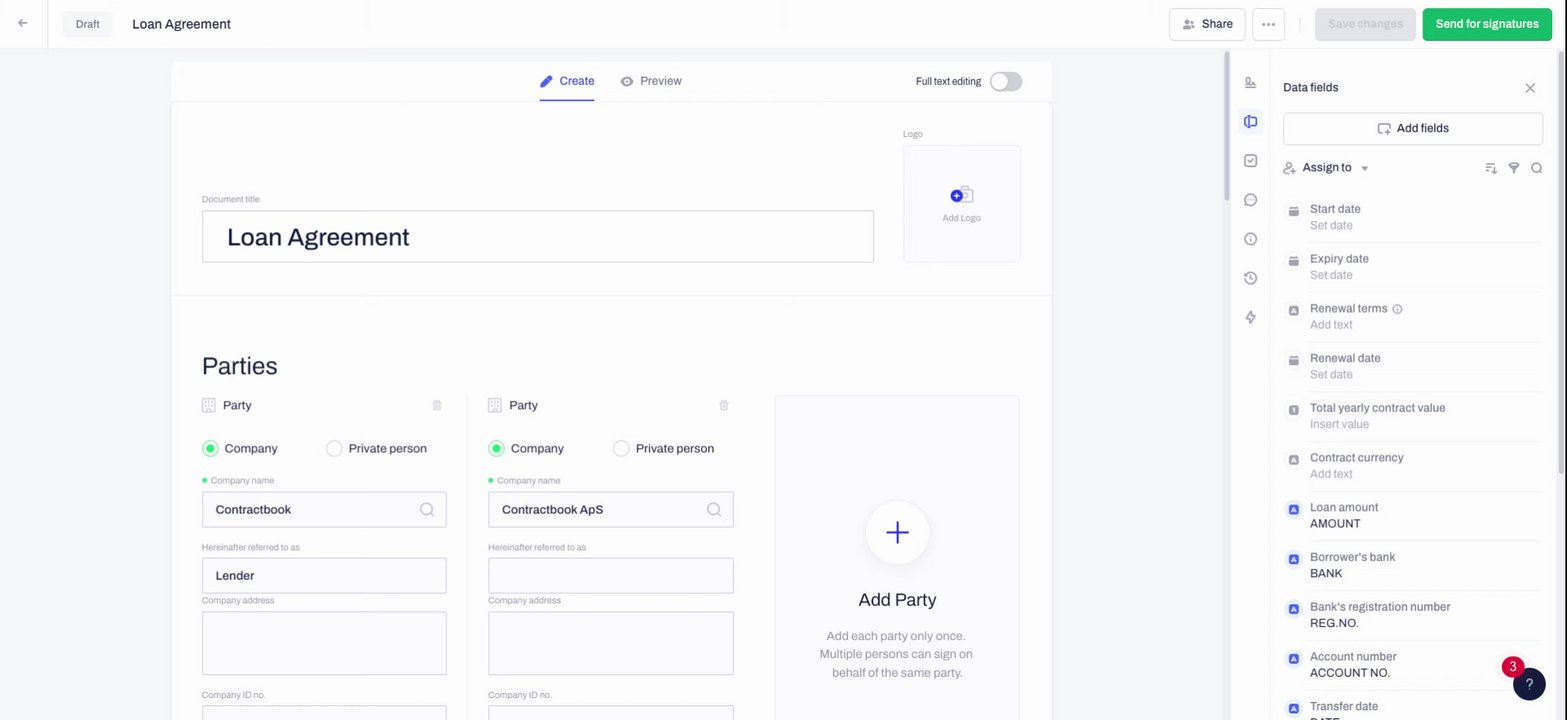The height and width of the screenshot is (720, 1567).
Task: Click the Renewal date calendar icon
Action: tap(1293, 360)
